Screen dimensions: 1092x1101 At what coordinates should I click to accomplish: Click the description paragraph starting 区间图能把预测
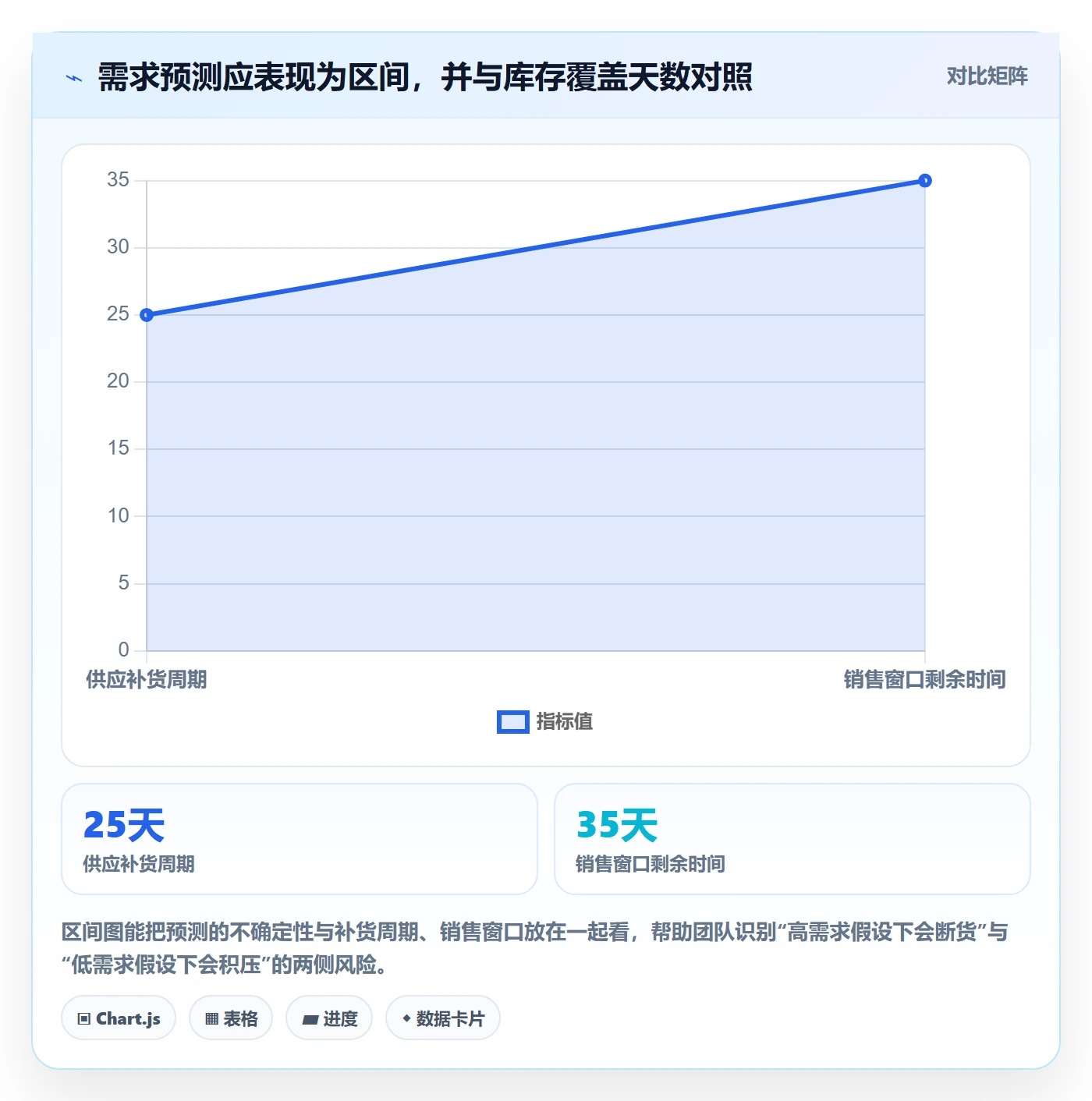point(535,948)
